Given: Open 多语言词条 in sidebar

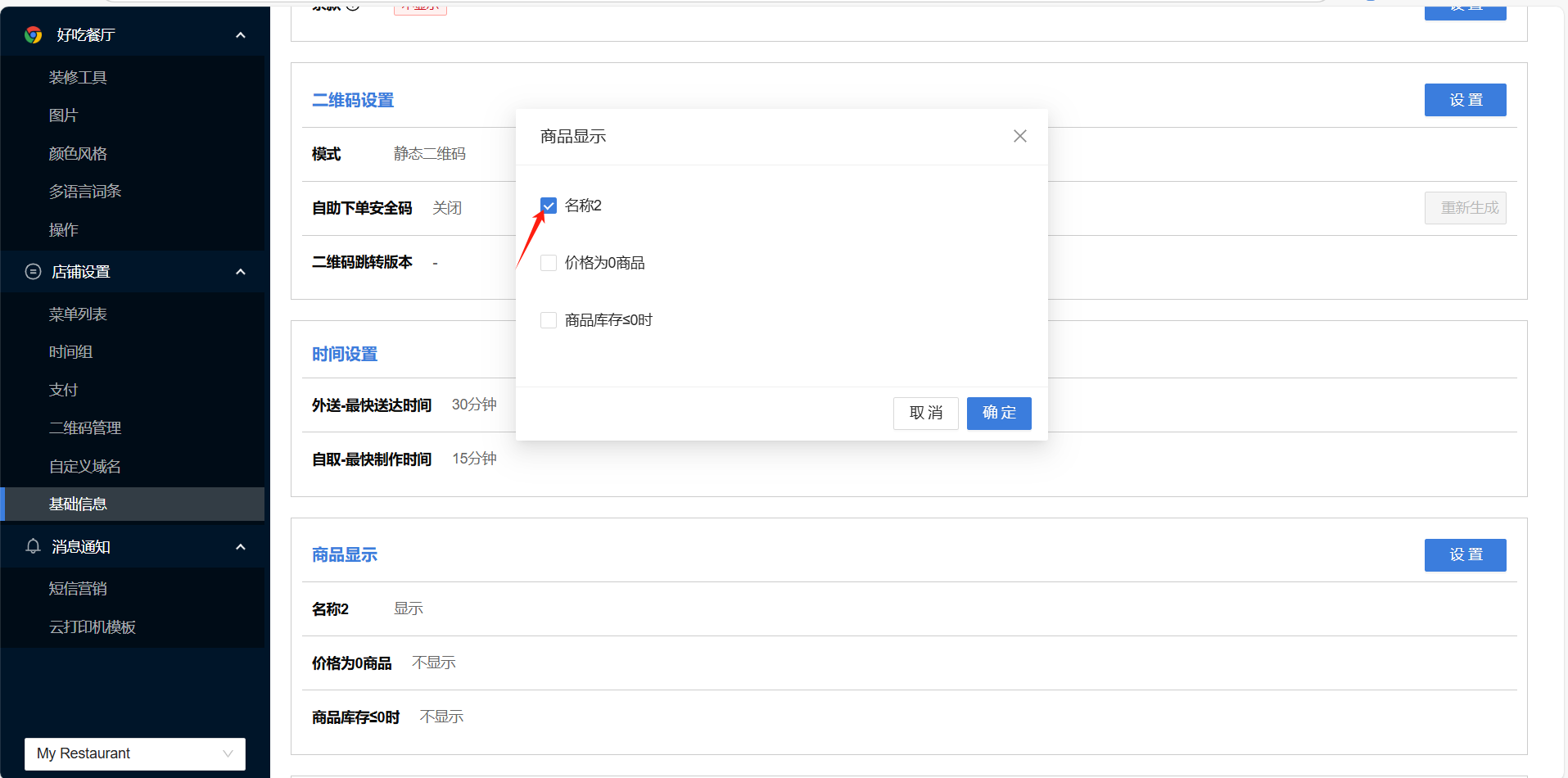Looking at the screenshot, I should (85, 191).
